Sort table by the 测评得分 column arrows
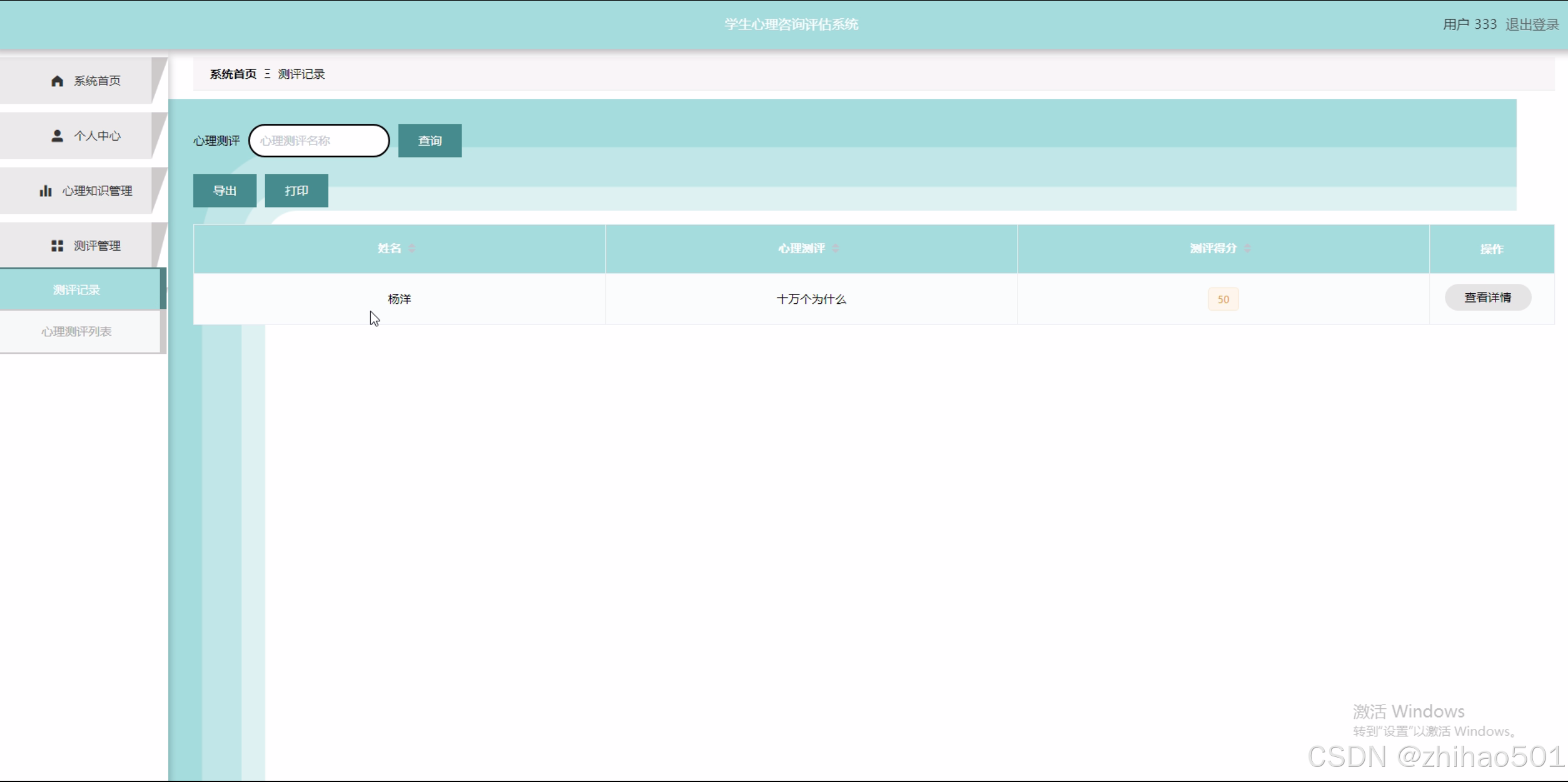The height and width of the screenshot is (782, 1568). click(x=1247, y=249)
